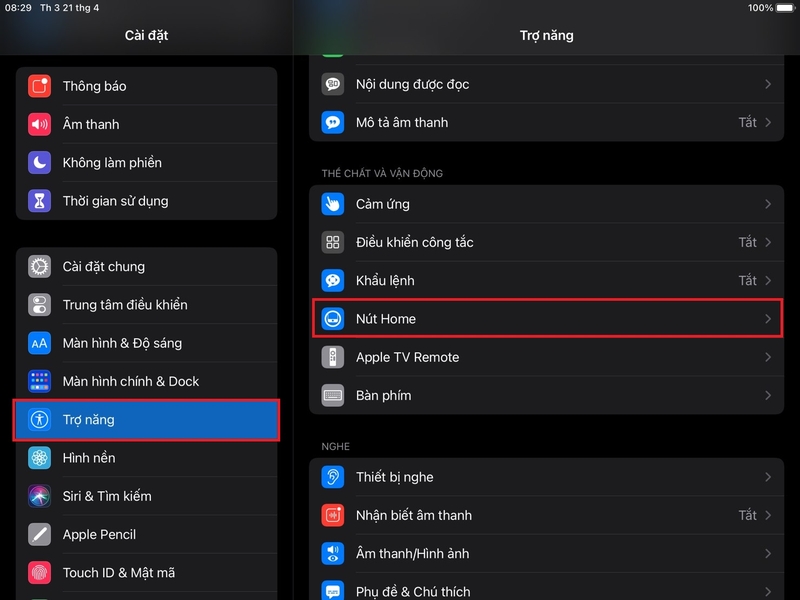Open Màn hình & Độ sáng settings
The width and height of the screenshot is (800, 600).
[146, 343]
